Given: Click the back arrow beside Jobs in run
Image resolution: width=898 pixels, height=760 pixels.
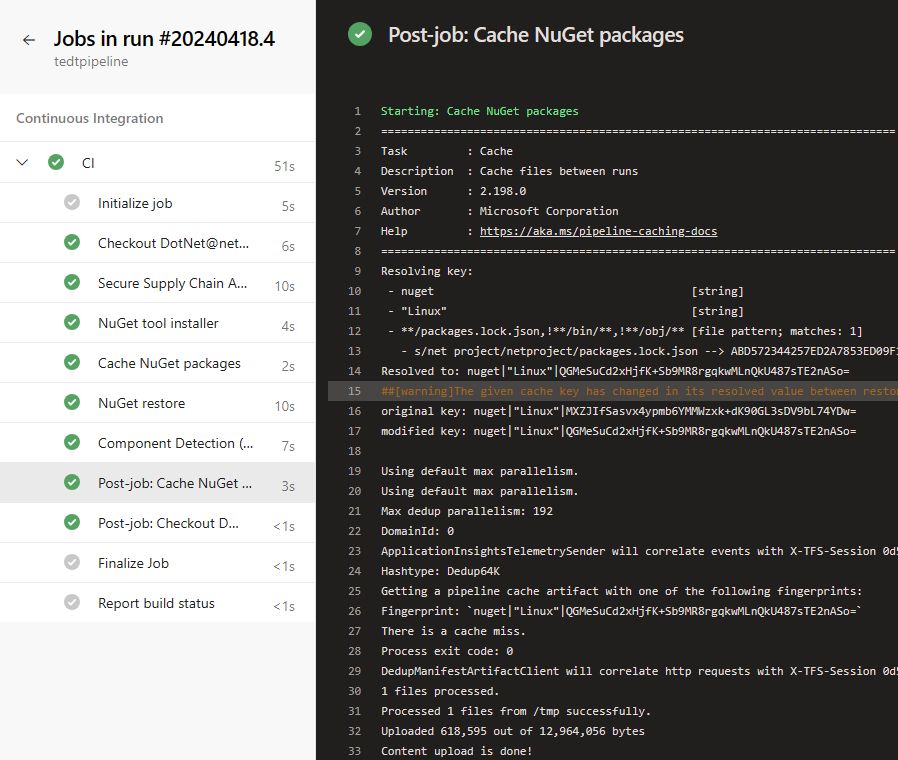Looking at the screenshot, I should pos(29,40).
